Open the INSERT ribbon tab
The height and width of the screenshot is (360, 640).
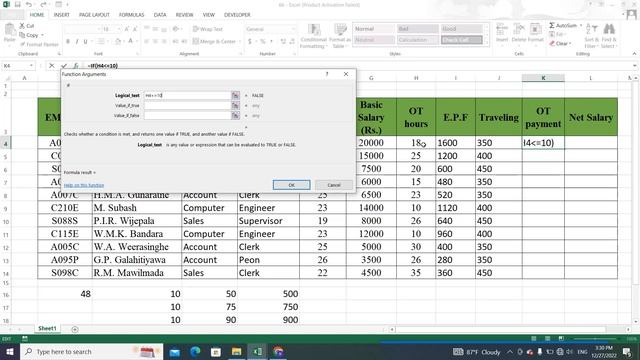[62, 15]
